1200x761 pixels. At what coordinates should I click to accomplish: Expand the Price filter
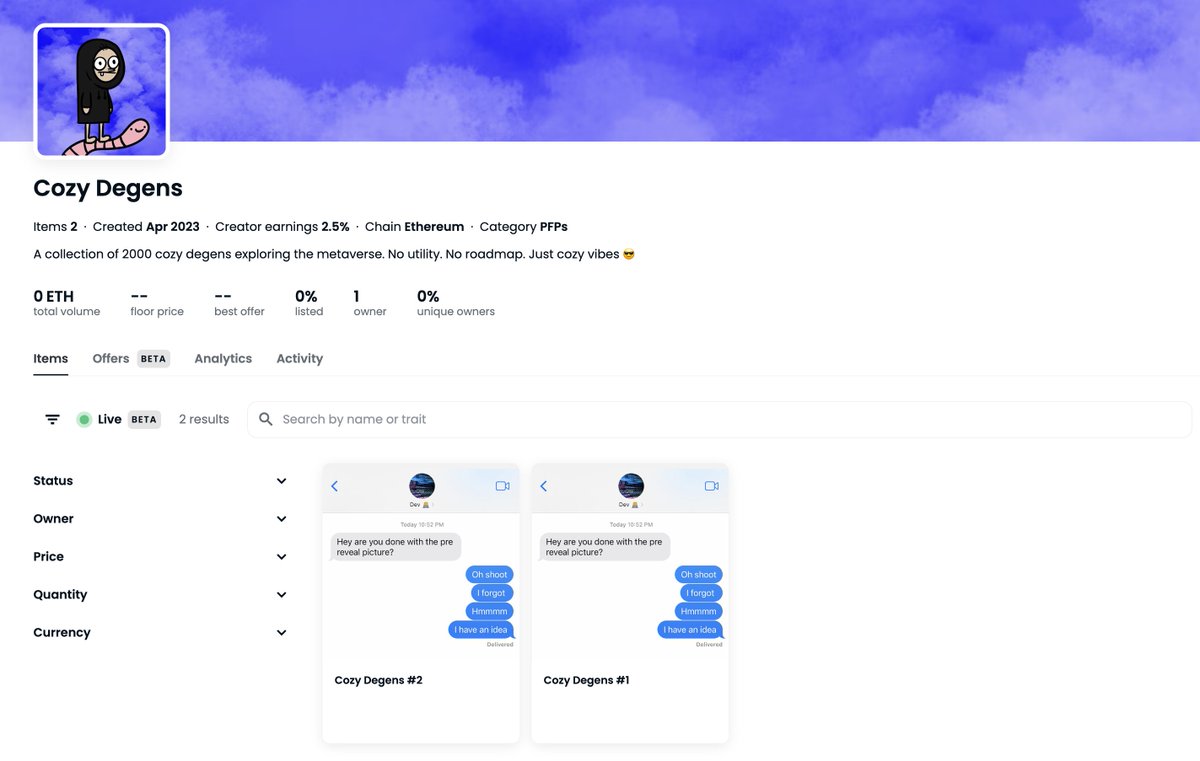[x=160, y=557]
